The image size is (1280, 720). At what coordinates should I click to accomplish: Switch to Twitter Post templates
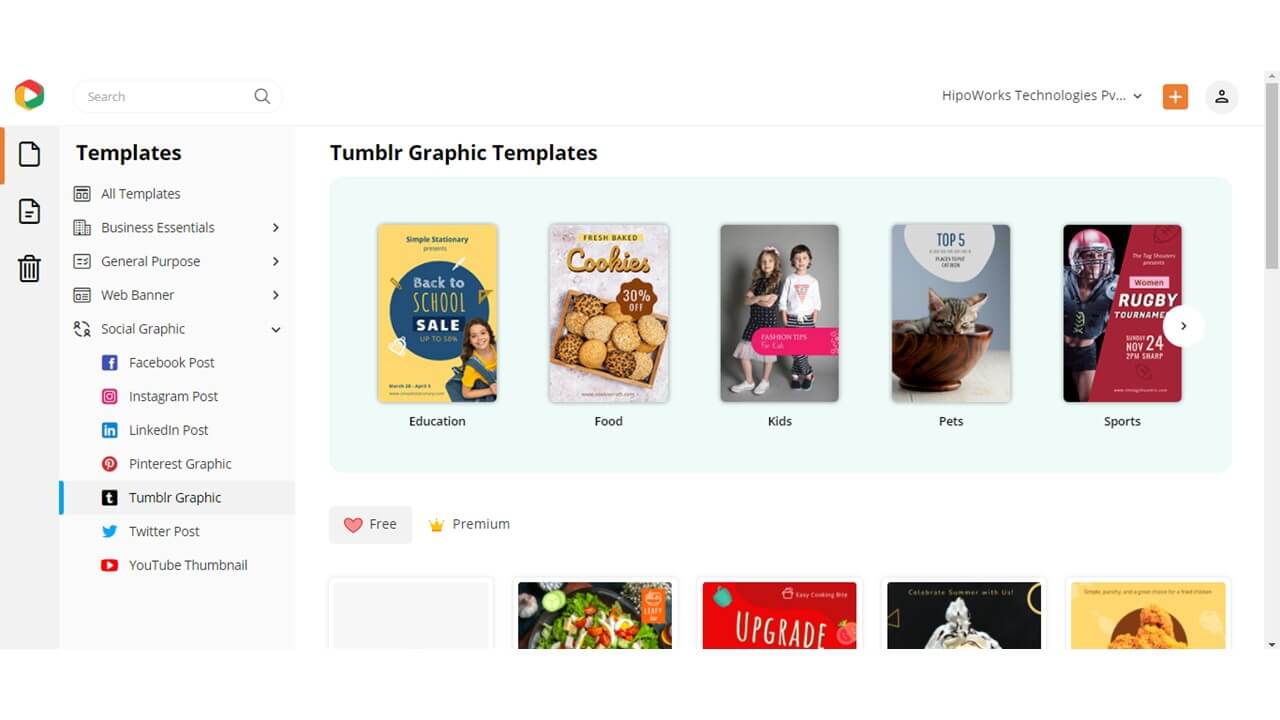[x=164, y=531]
